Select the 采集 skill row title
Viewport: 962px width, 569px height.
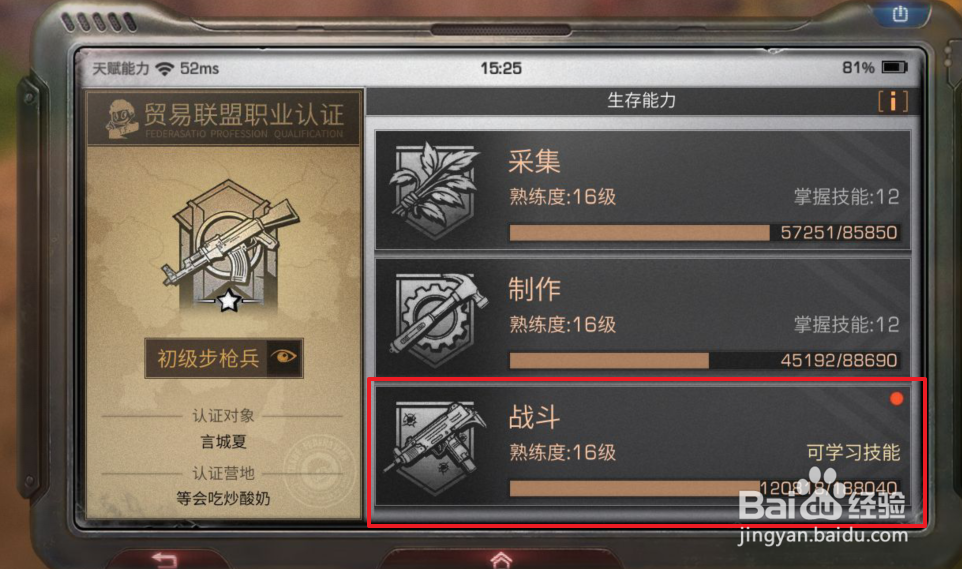coord(534,161)
